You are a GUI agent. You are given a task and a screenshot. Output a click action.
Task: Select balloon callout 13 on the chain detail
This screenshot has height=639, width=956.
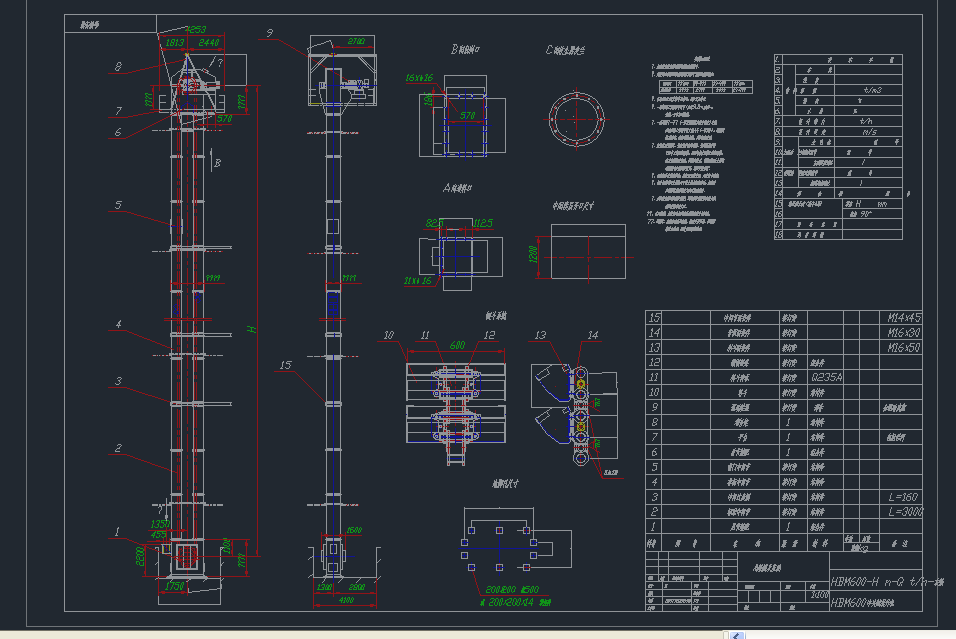[x=540, y=333]
